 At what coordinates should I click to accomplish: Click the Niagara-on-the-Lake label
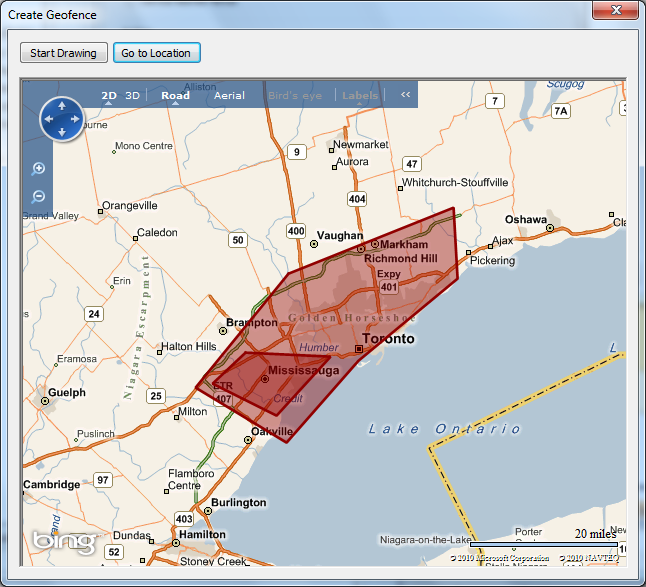point(426,540)
